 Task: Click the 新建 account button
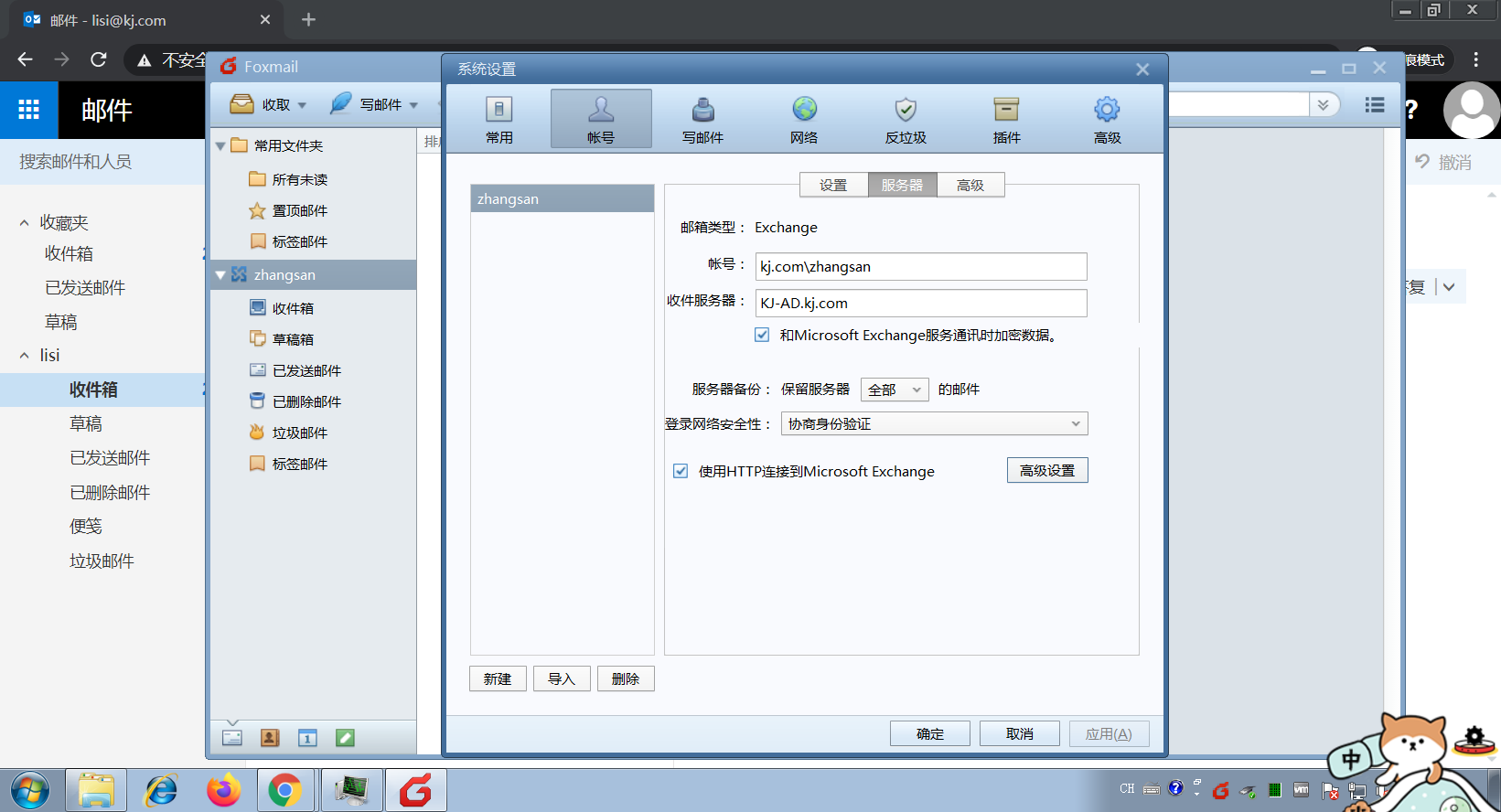[x=498, y=678]
